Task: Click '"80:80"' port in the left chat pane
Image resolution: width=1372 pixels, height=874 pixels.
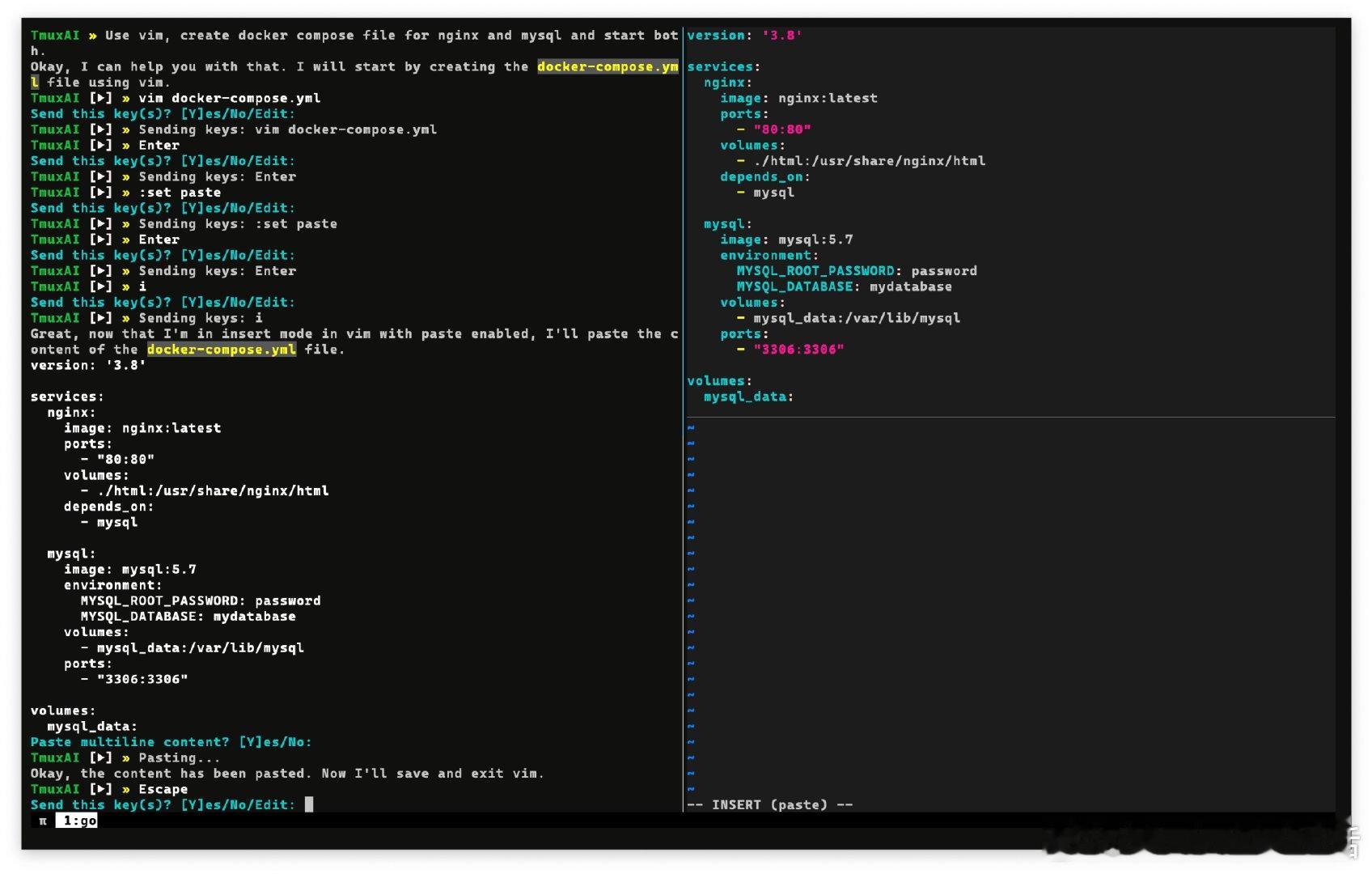Action: point(125,459)
